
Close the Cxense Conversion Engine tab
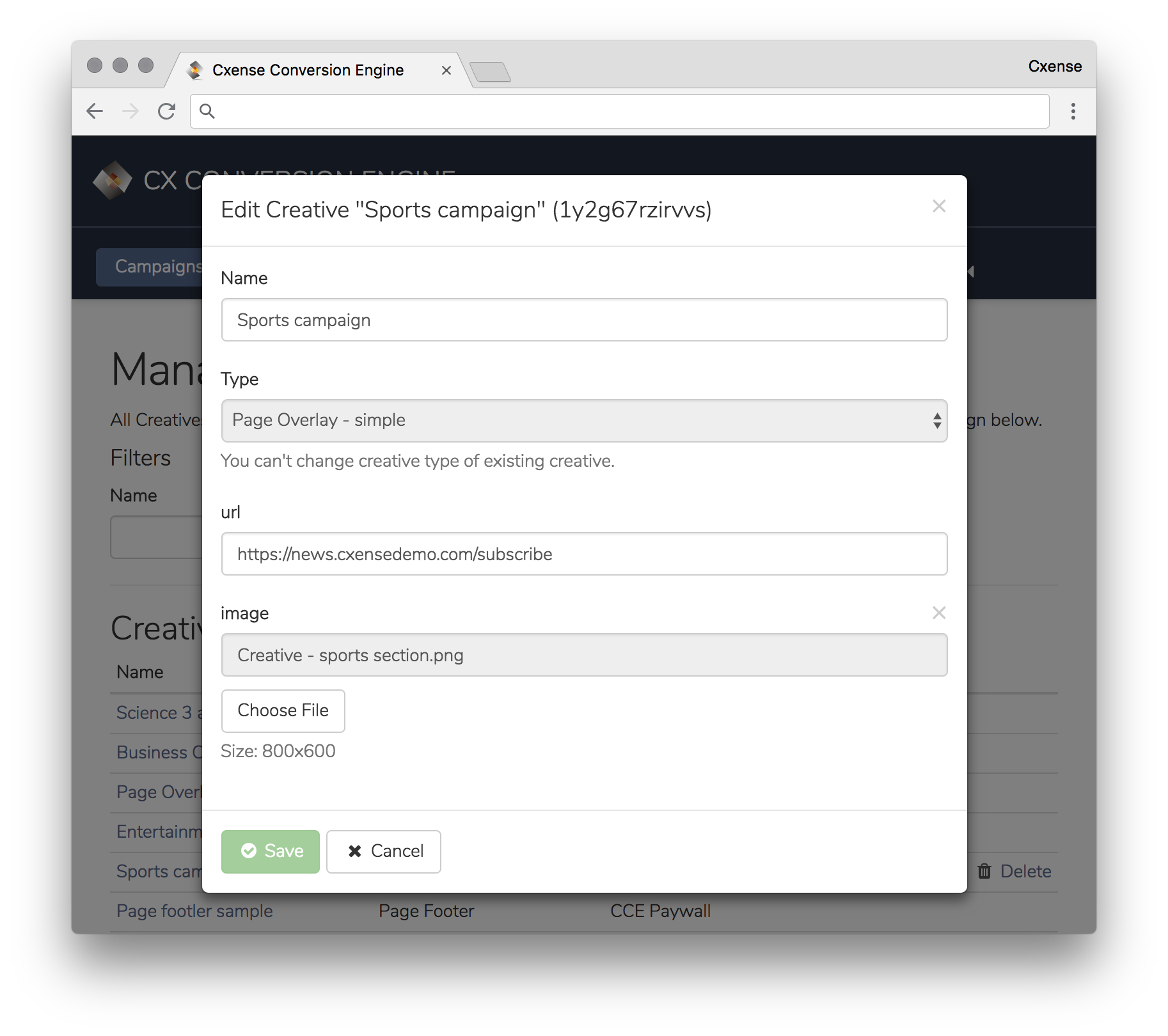(446, 70)
